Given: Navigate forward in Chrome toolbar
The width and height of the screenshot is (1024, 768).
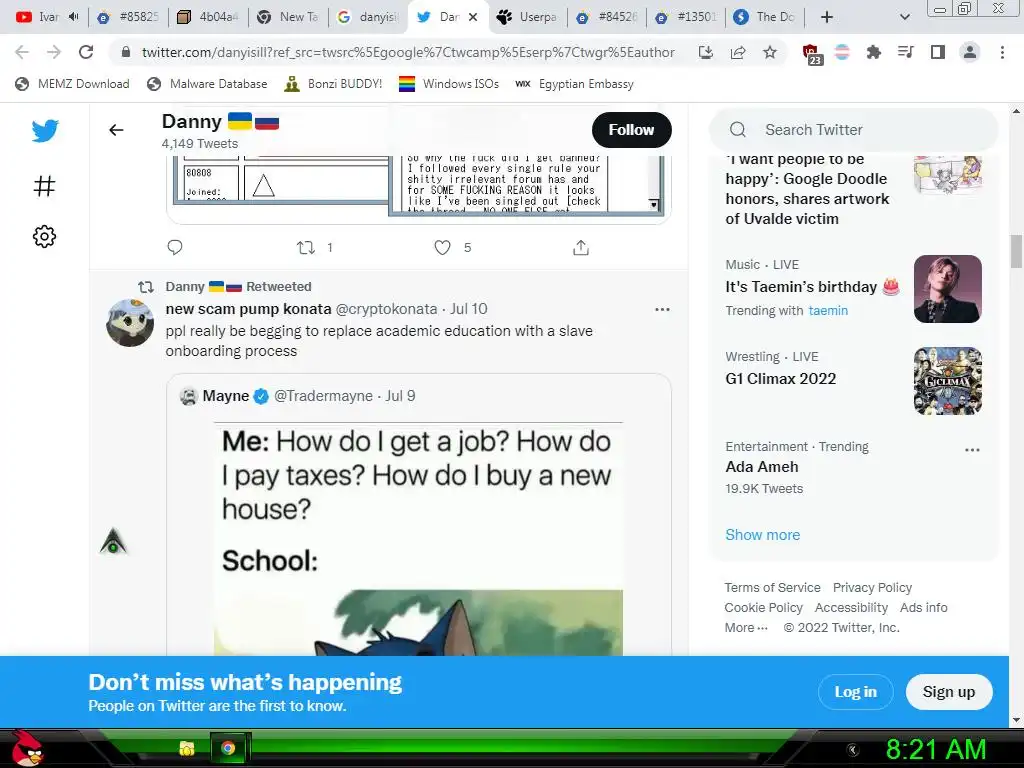Looking at the screenshot, I should 54,52.
